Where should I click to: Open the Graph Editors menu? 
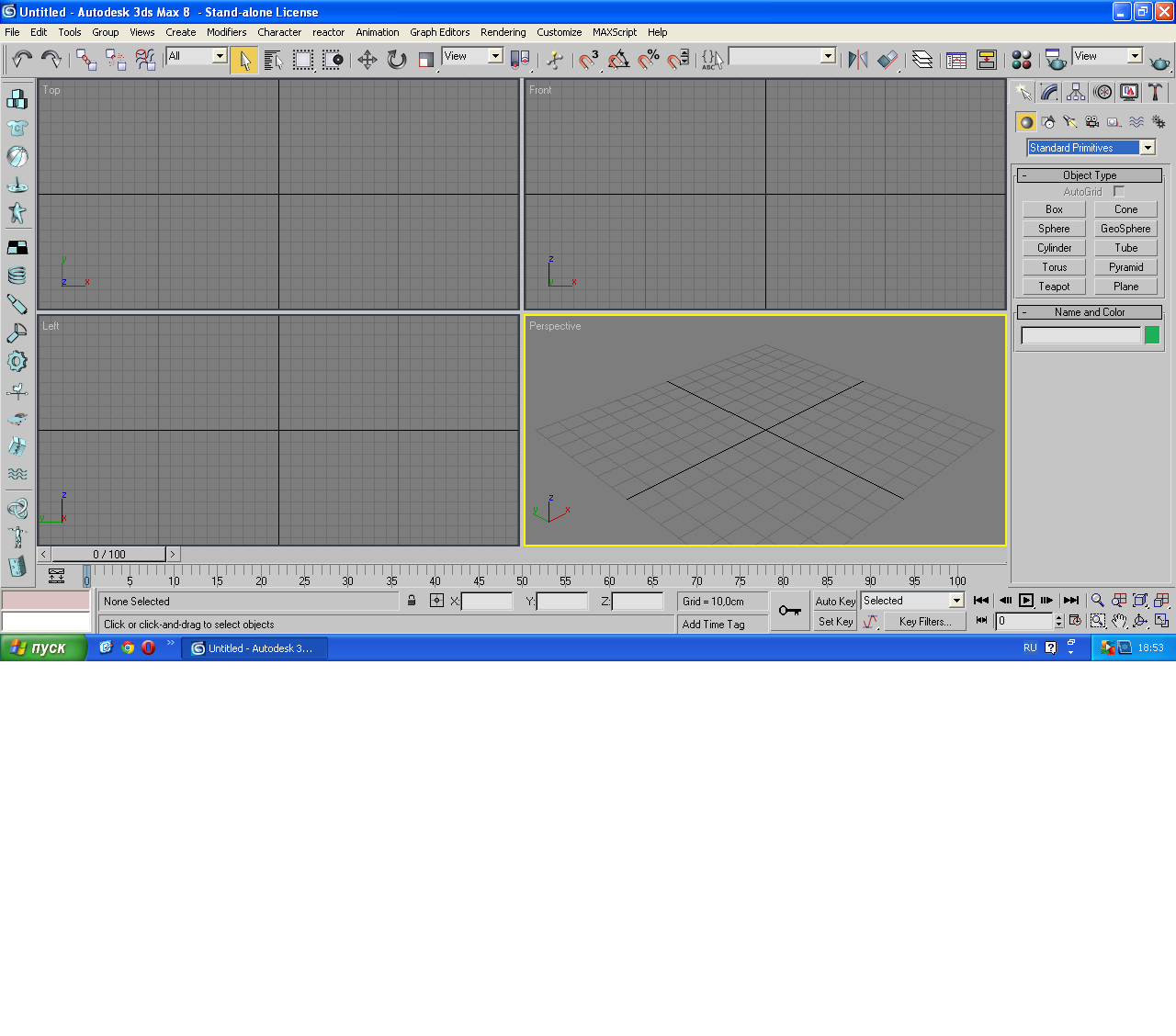click(439, 32)
